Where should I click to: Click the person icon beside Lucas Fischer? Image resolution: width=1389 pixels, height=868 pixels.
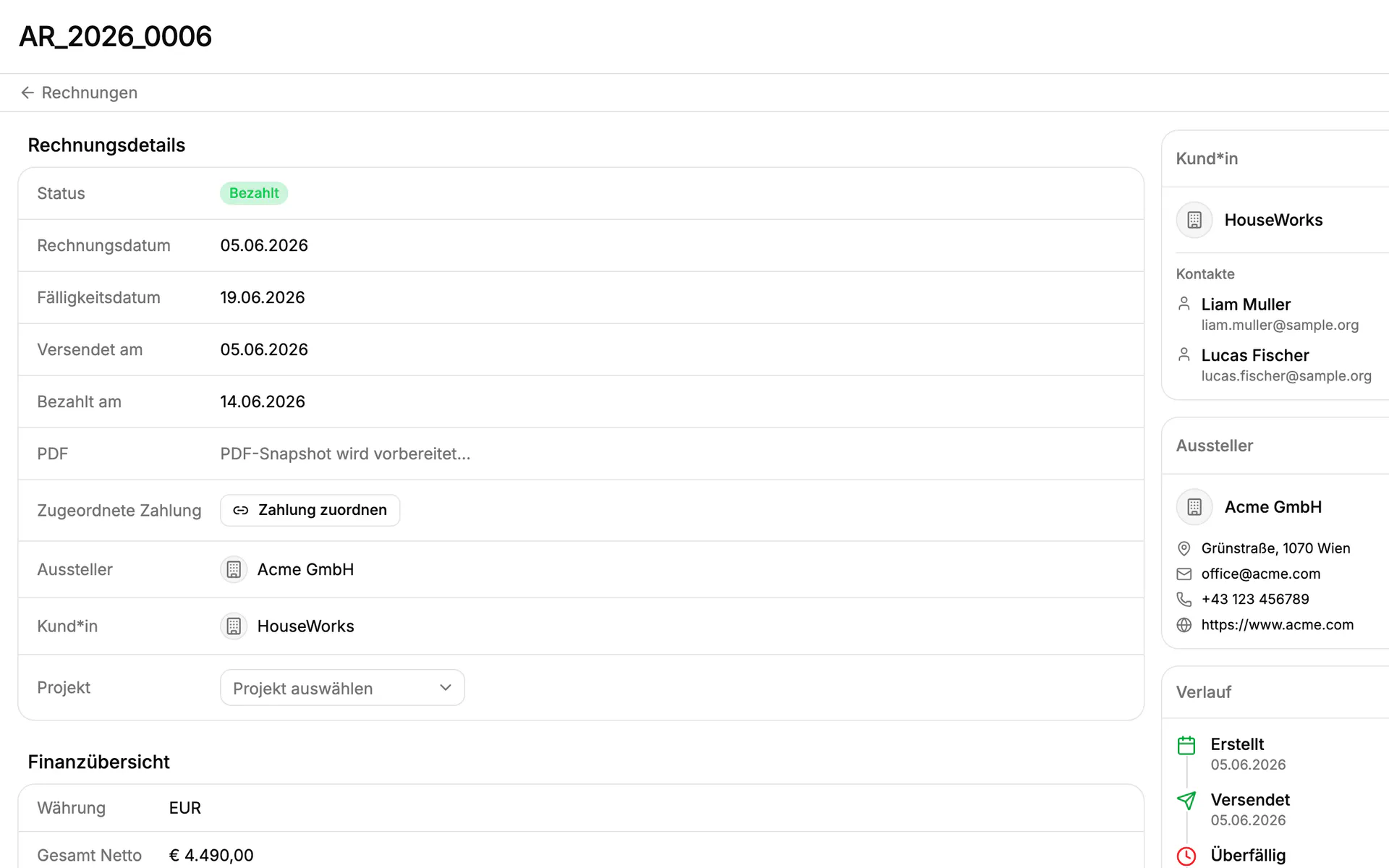(x=1184, y=354)
